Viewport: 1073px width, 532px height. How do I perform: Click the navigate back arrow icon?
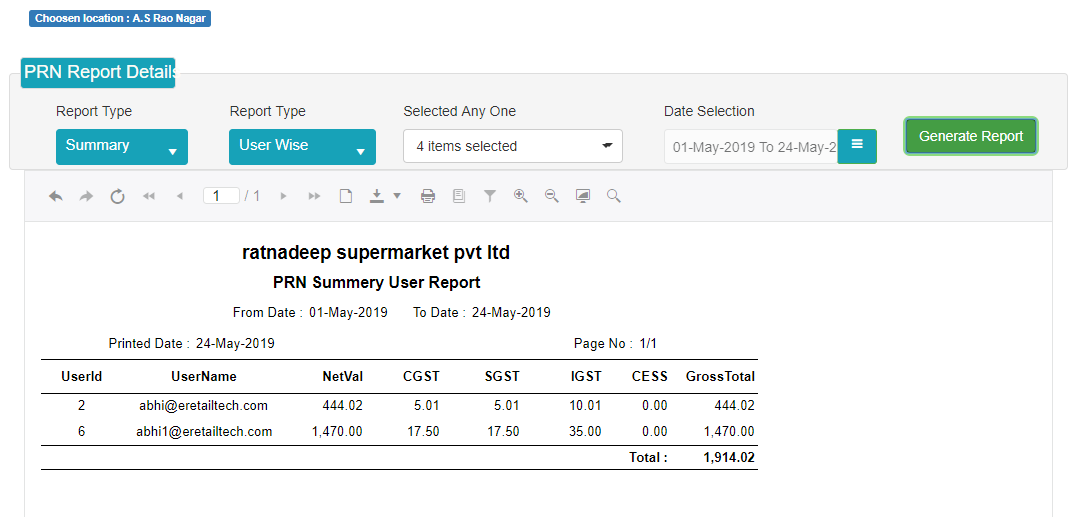56,197
